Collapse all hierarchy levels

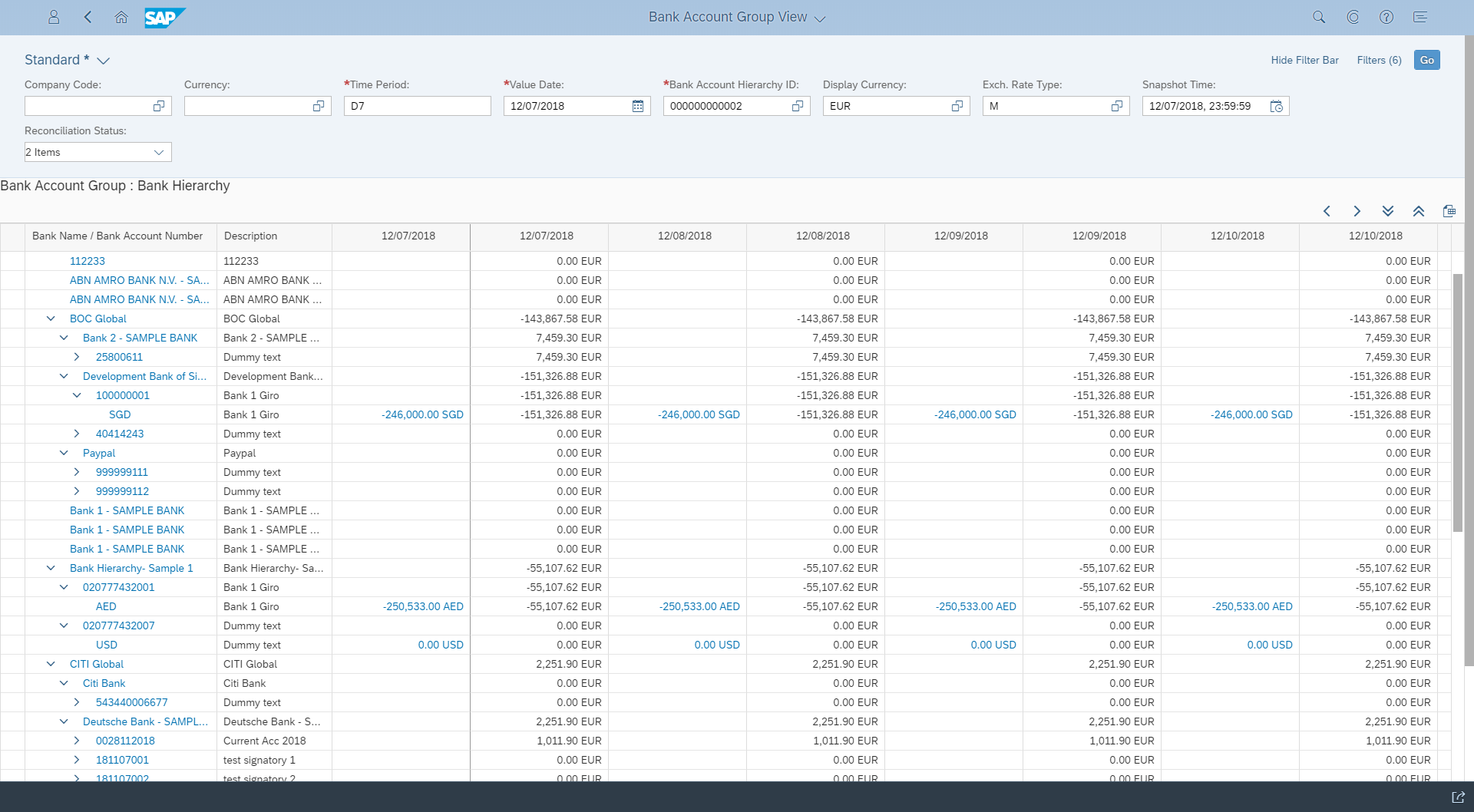(1419, 211)
